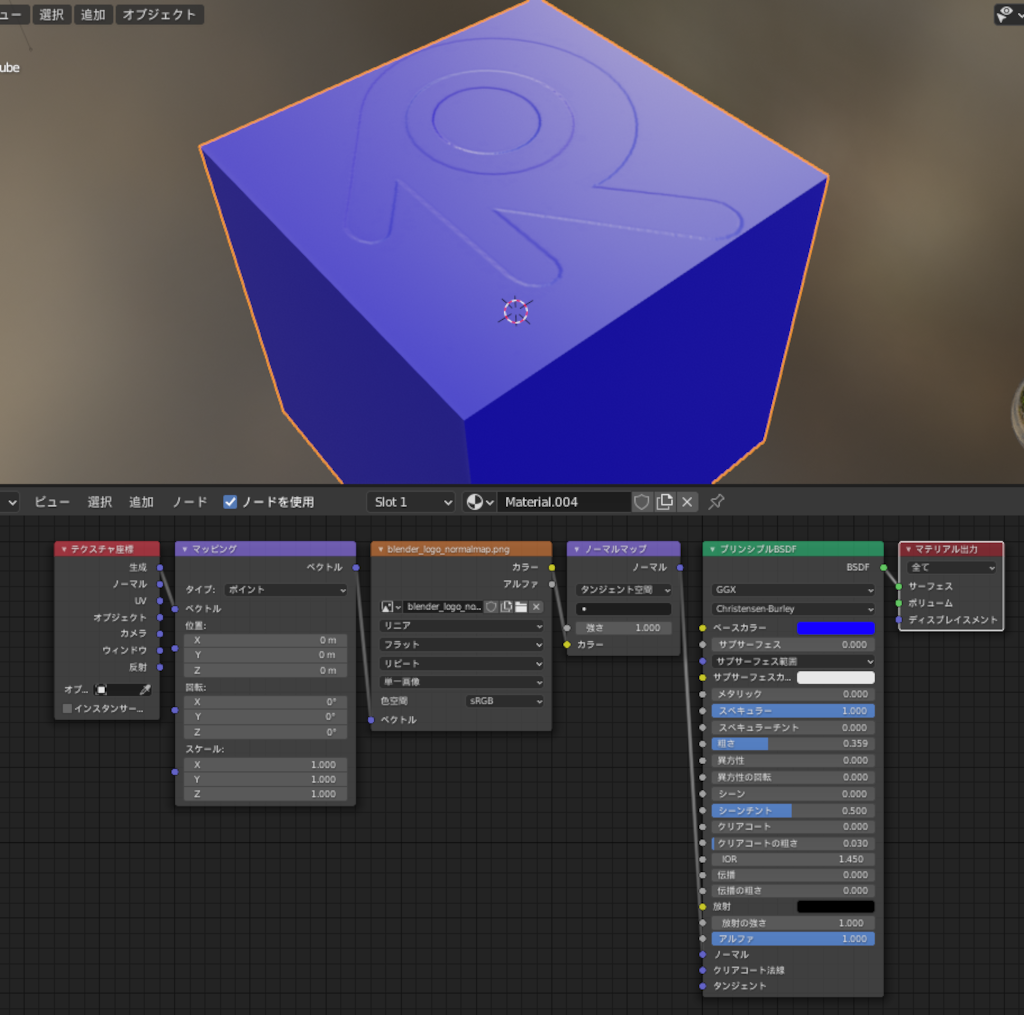This screenshot has width=1024, height=1015.
Task: Collapse the プリンシプルBSDF node
Action: 712,549
